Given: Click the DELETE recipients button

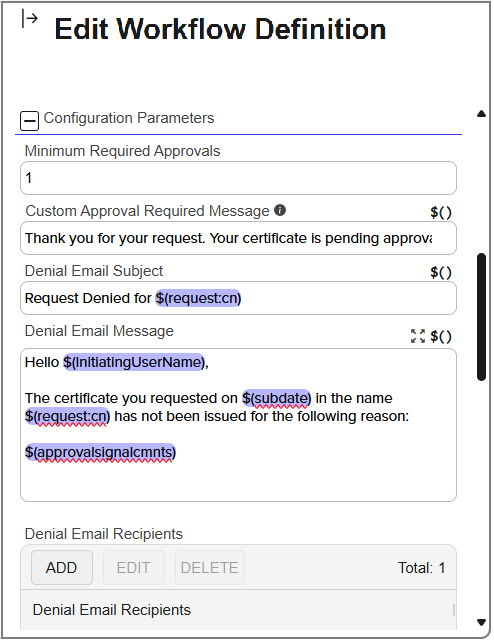Looking at the screenshot, I should pyautogui.click(x=209, y=567).
